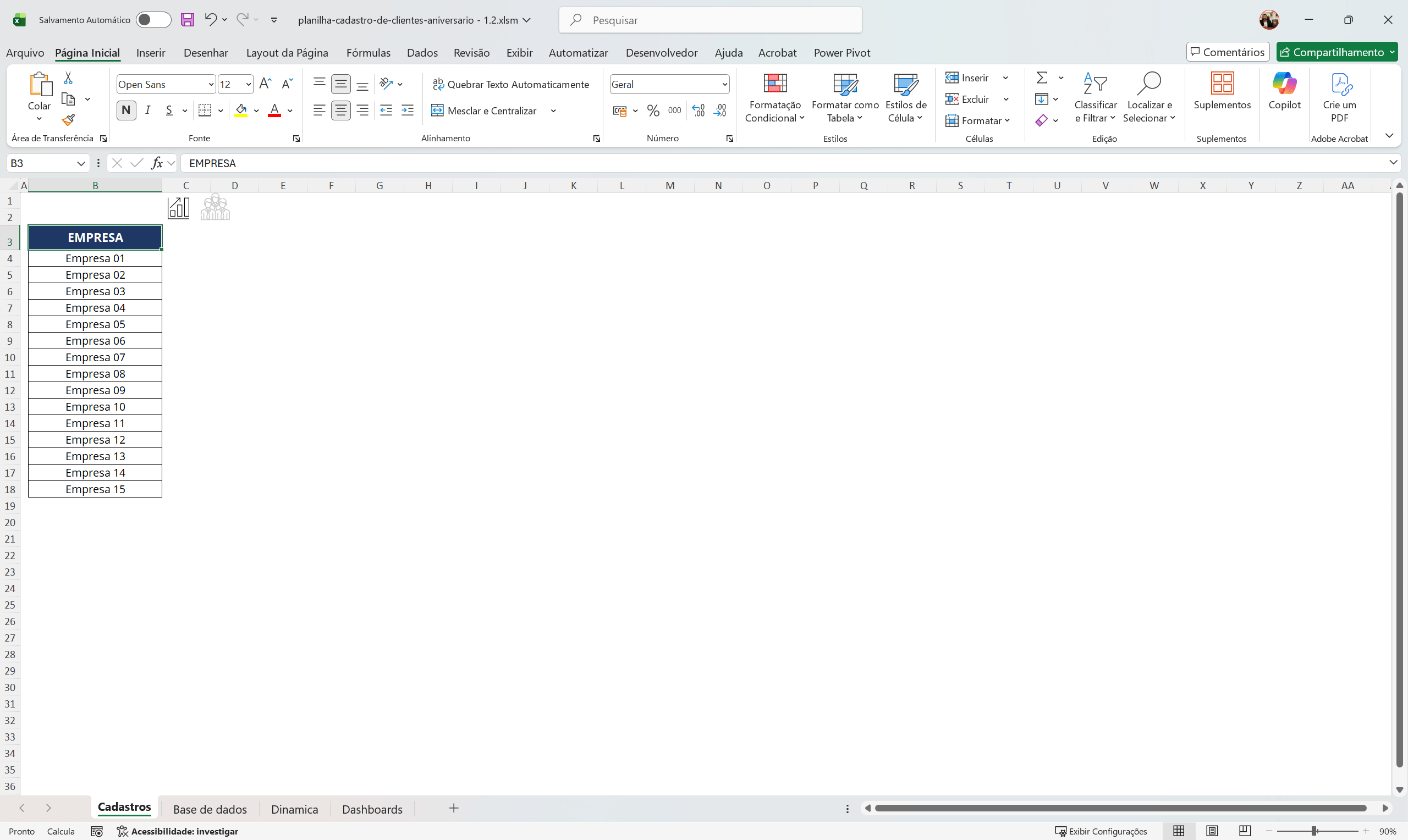Click the Increase Font Size icon
Image resolution: width=1408 pixels, height=840 pixels.
tap(265, 84)
